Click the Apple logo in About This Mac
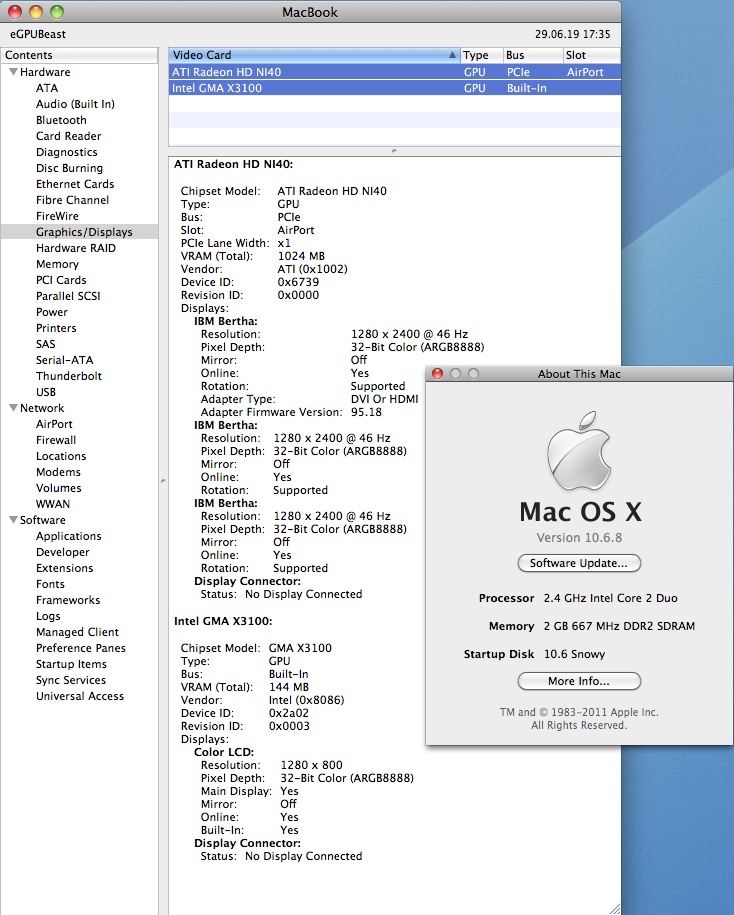 [579, 450]
